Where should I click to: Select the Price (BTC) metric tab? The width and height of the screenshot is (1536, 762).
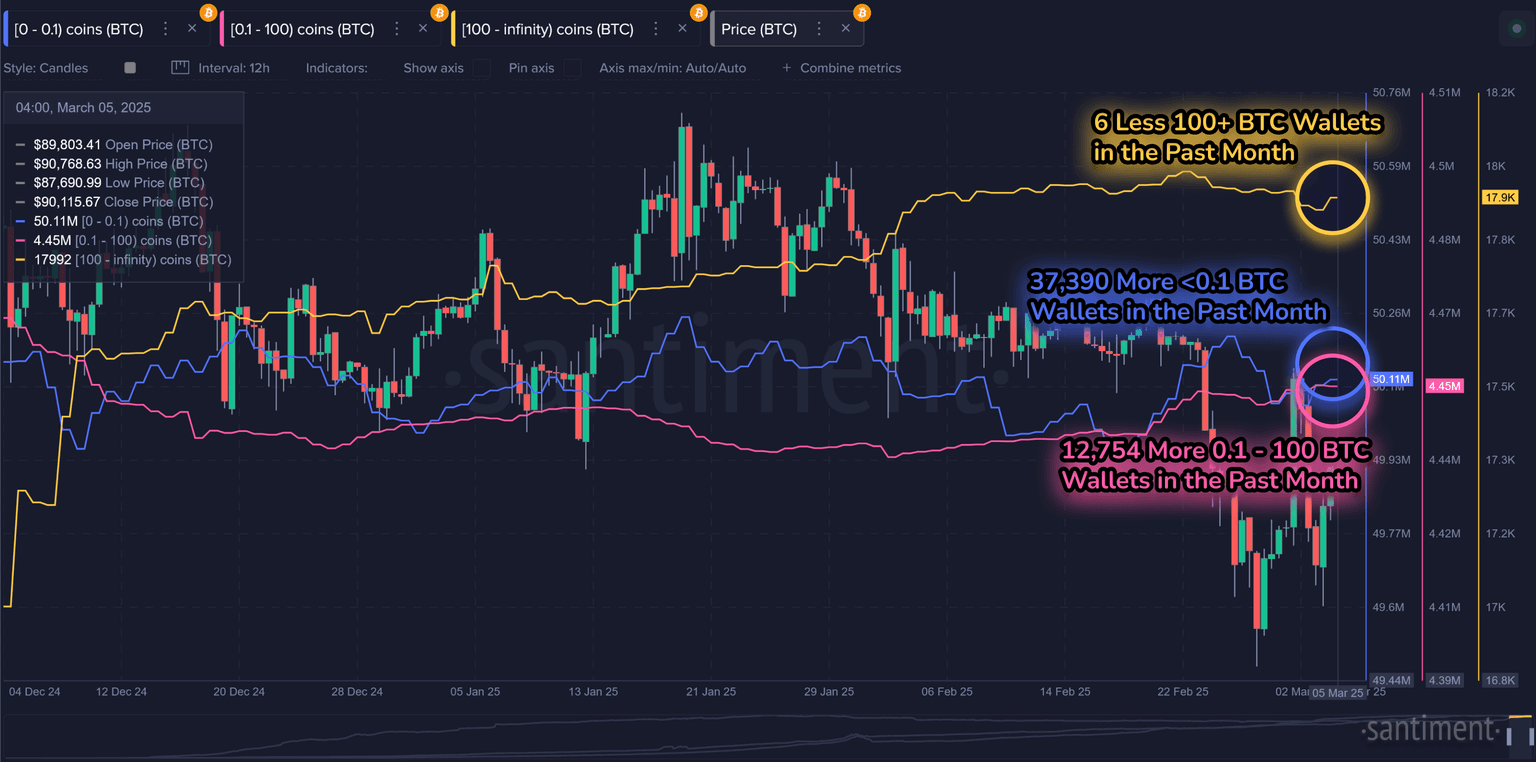tap(758, 29)
